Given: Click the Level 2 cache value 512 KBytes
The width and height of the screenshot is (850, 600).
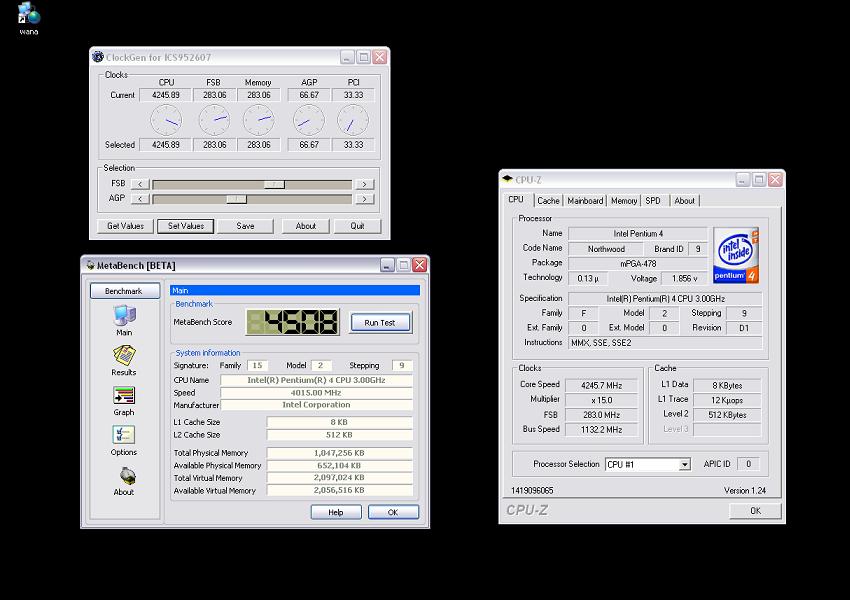Looking at the screenshot, I should tap(727, 415).
